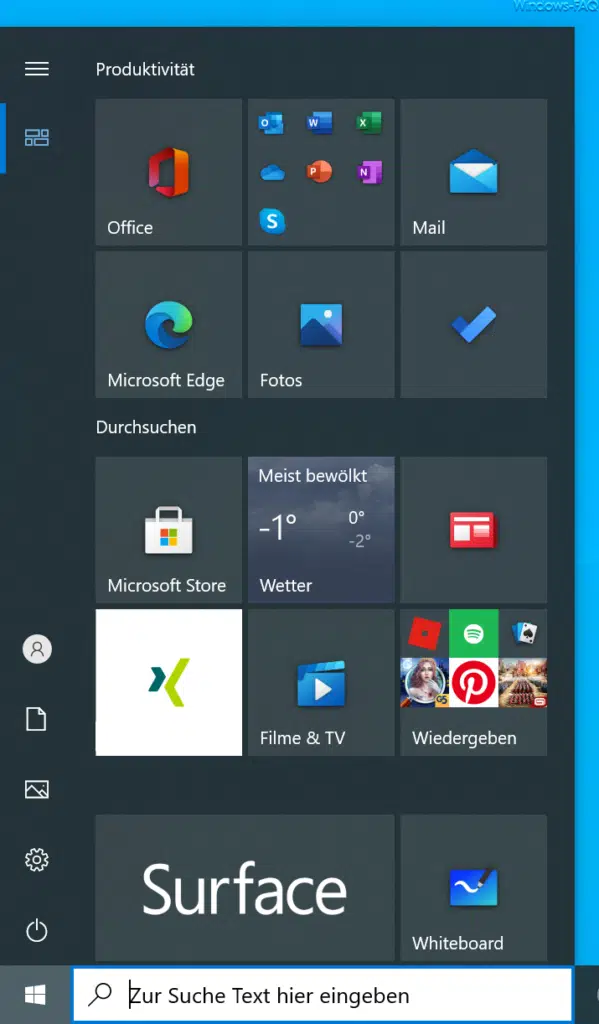
Task: Open Settings gear icon
Action: point(37,859)
